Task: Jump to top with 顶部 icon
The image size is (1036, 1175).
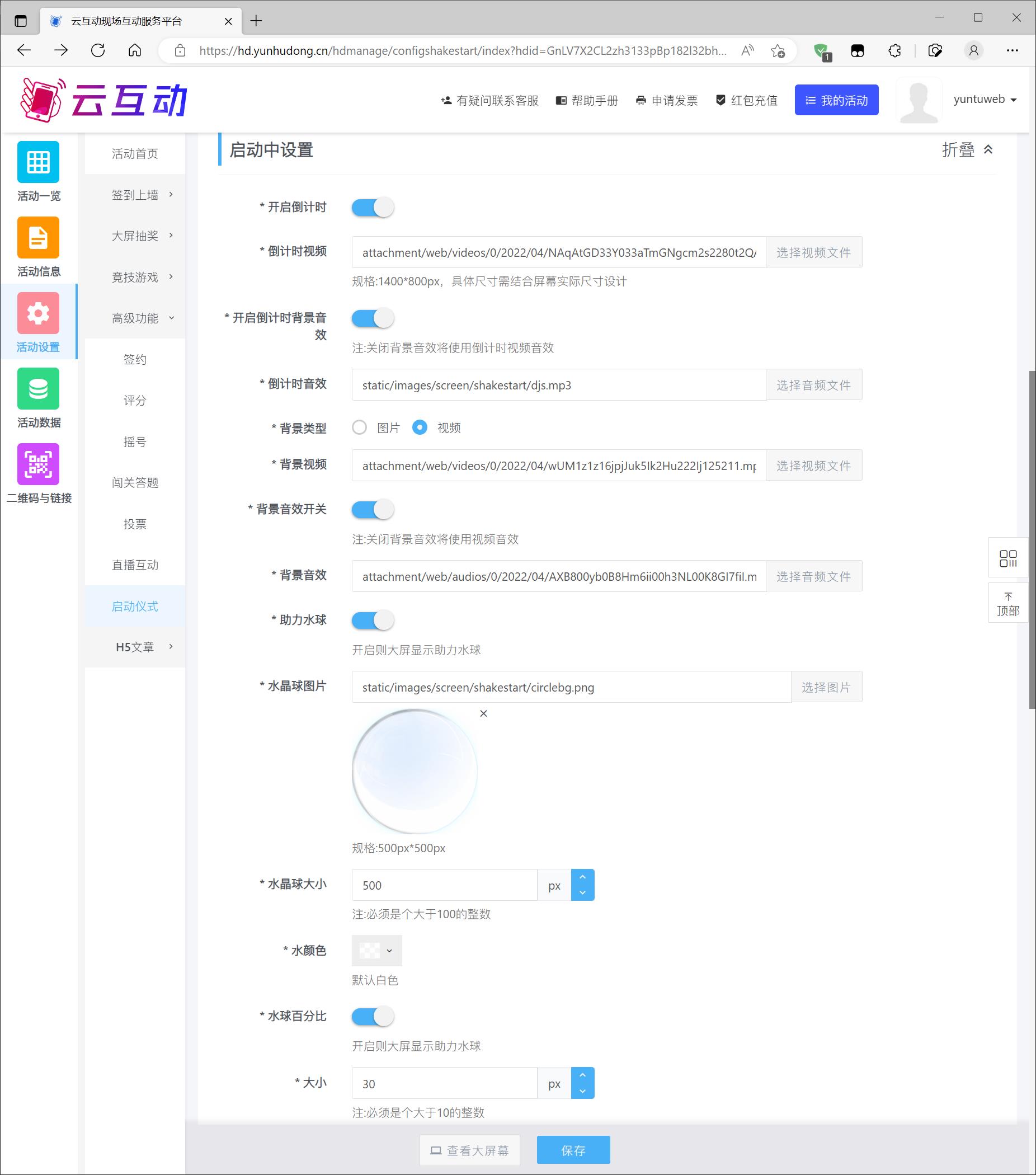Action: tap(1008, 604)
